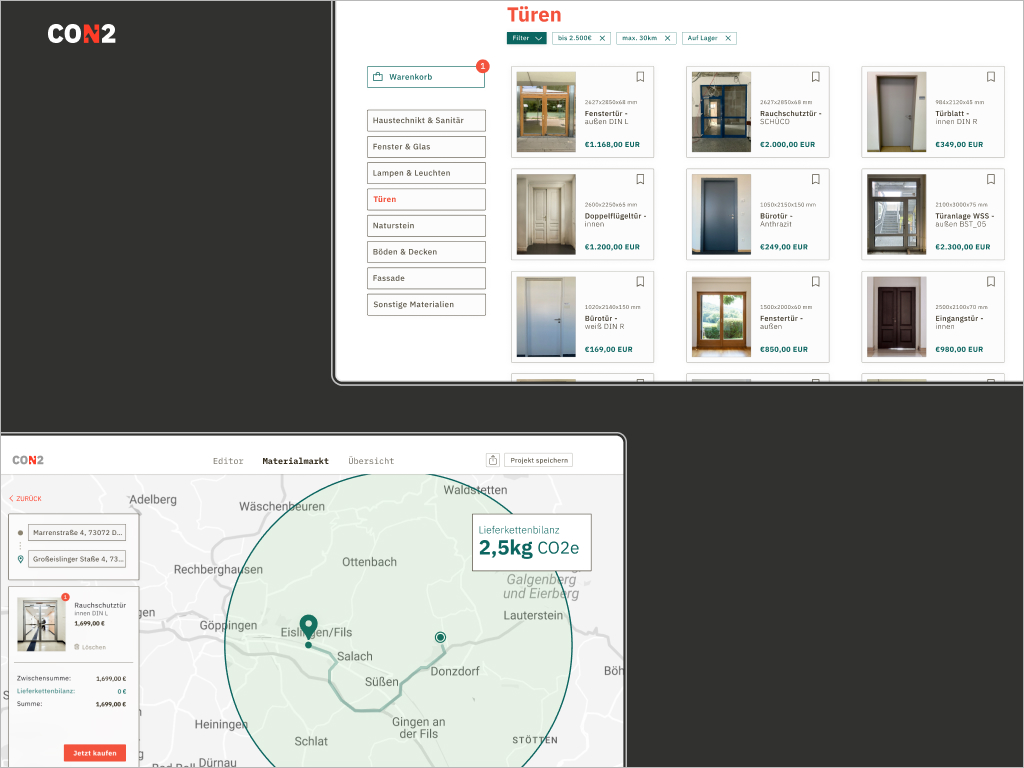Image resolution: width=1024 pixels, height=768 pixels.
Task: Bookmark the Rauchschutztür SCHÜCO item
Action: pyautogui.click(x=815, y=77)
